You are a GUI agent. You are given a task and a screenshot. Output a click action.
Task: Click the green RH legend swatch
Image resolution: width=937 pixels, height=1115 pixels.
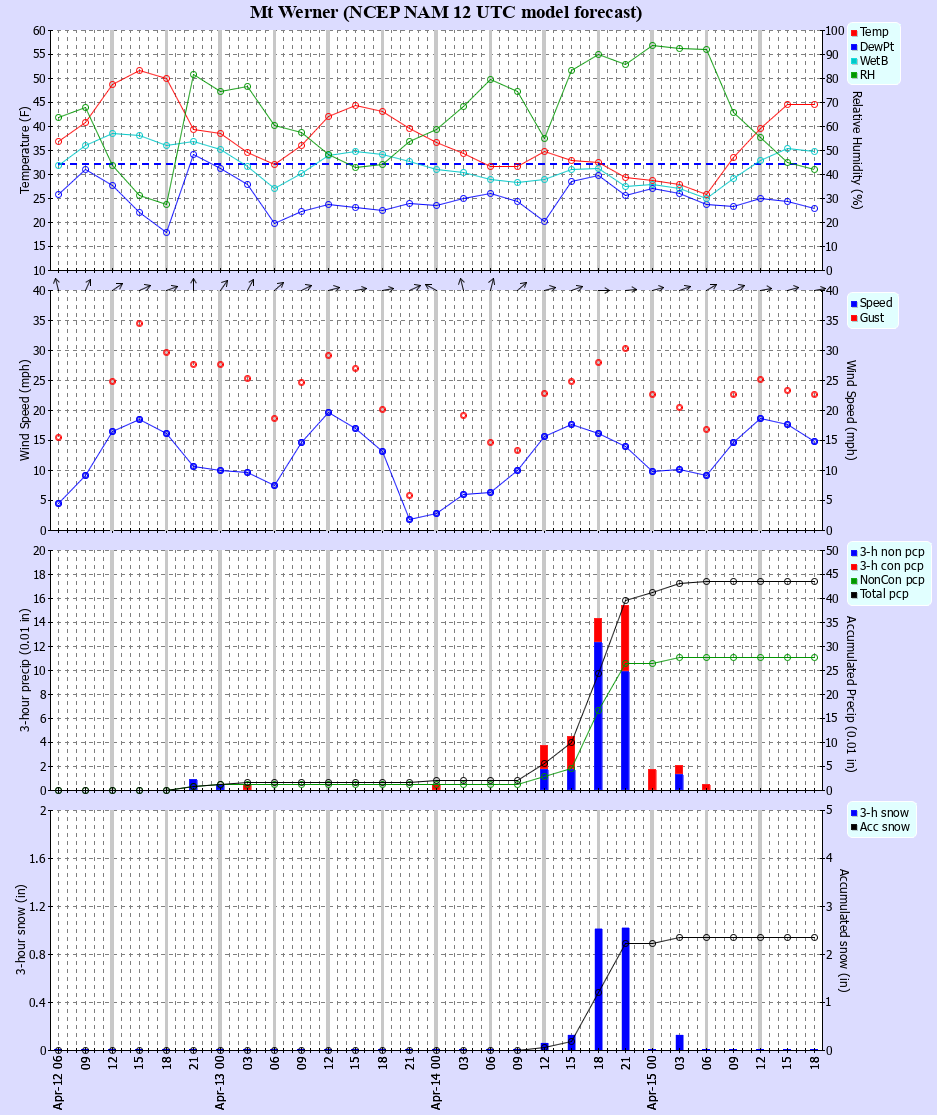click(x=853, y=75)
